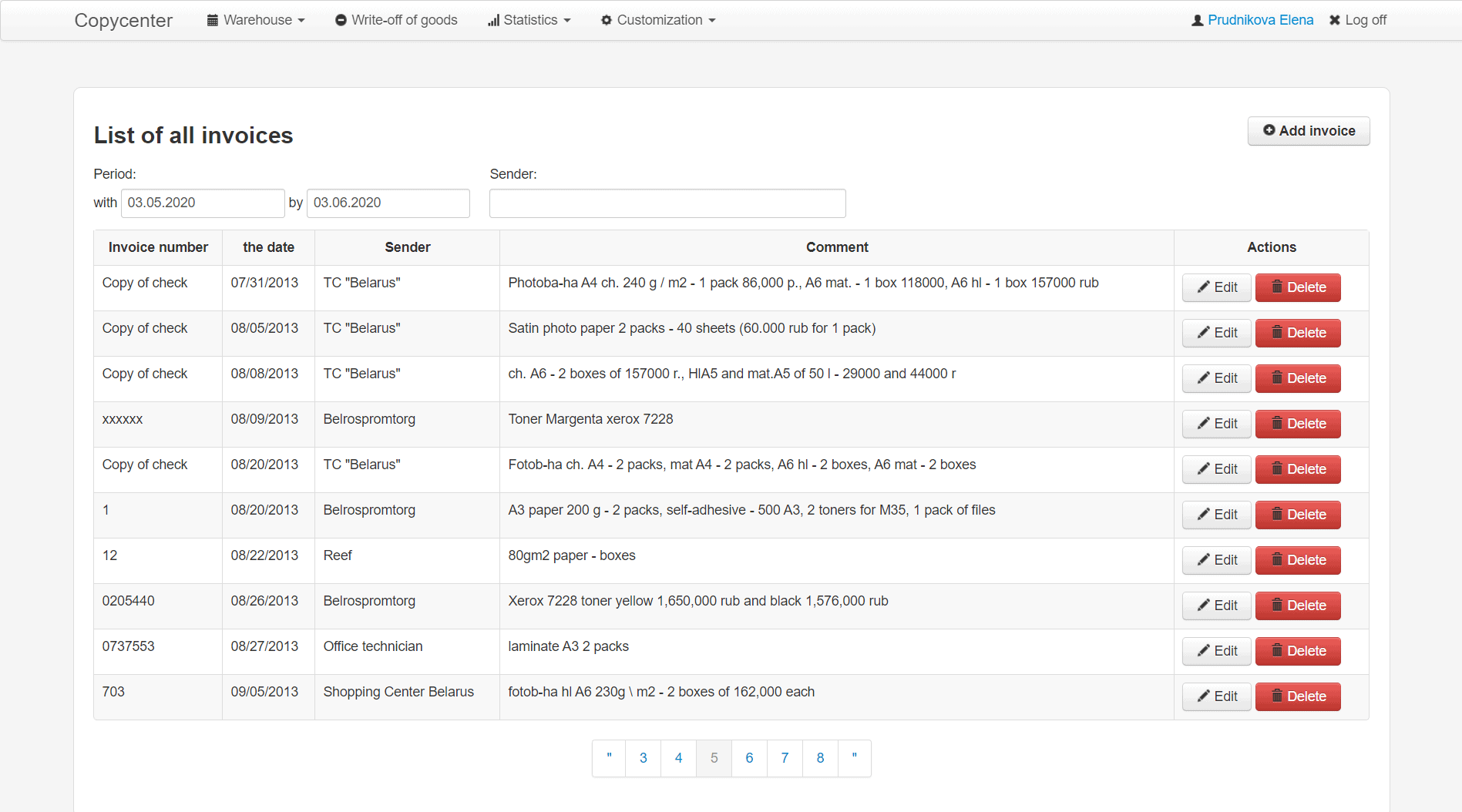Delete invoice 0737553 laminate A3
1462x812 pixels.
pos(1298,652)
